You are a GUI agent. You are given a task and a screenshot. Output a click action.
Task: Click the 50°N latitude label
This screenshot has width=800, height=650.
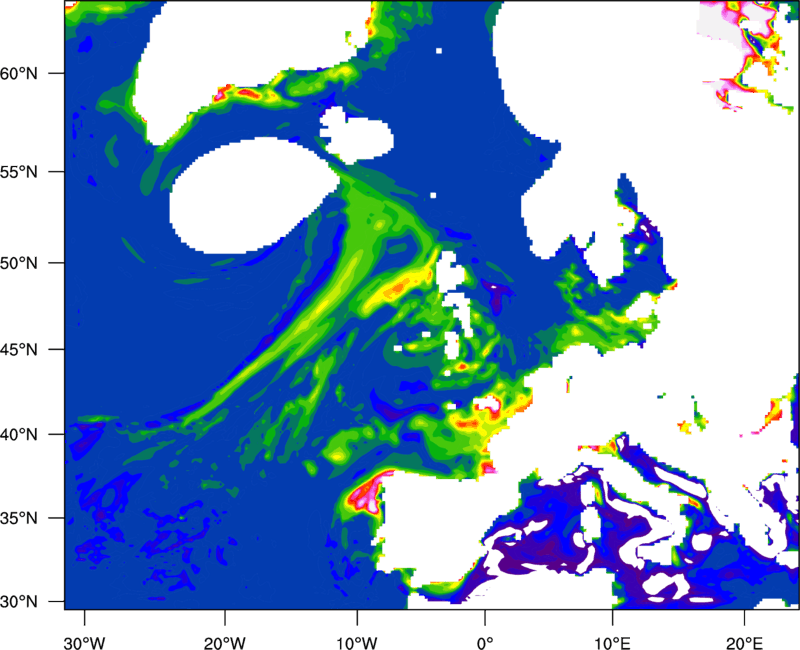coord(19,263)
